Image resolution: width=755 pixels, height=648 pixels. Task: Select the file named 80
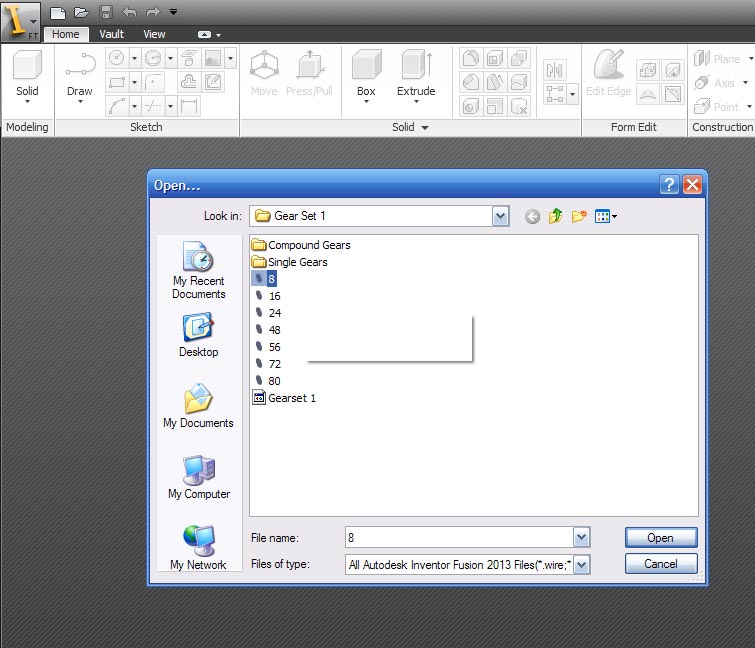point(267,381)
